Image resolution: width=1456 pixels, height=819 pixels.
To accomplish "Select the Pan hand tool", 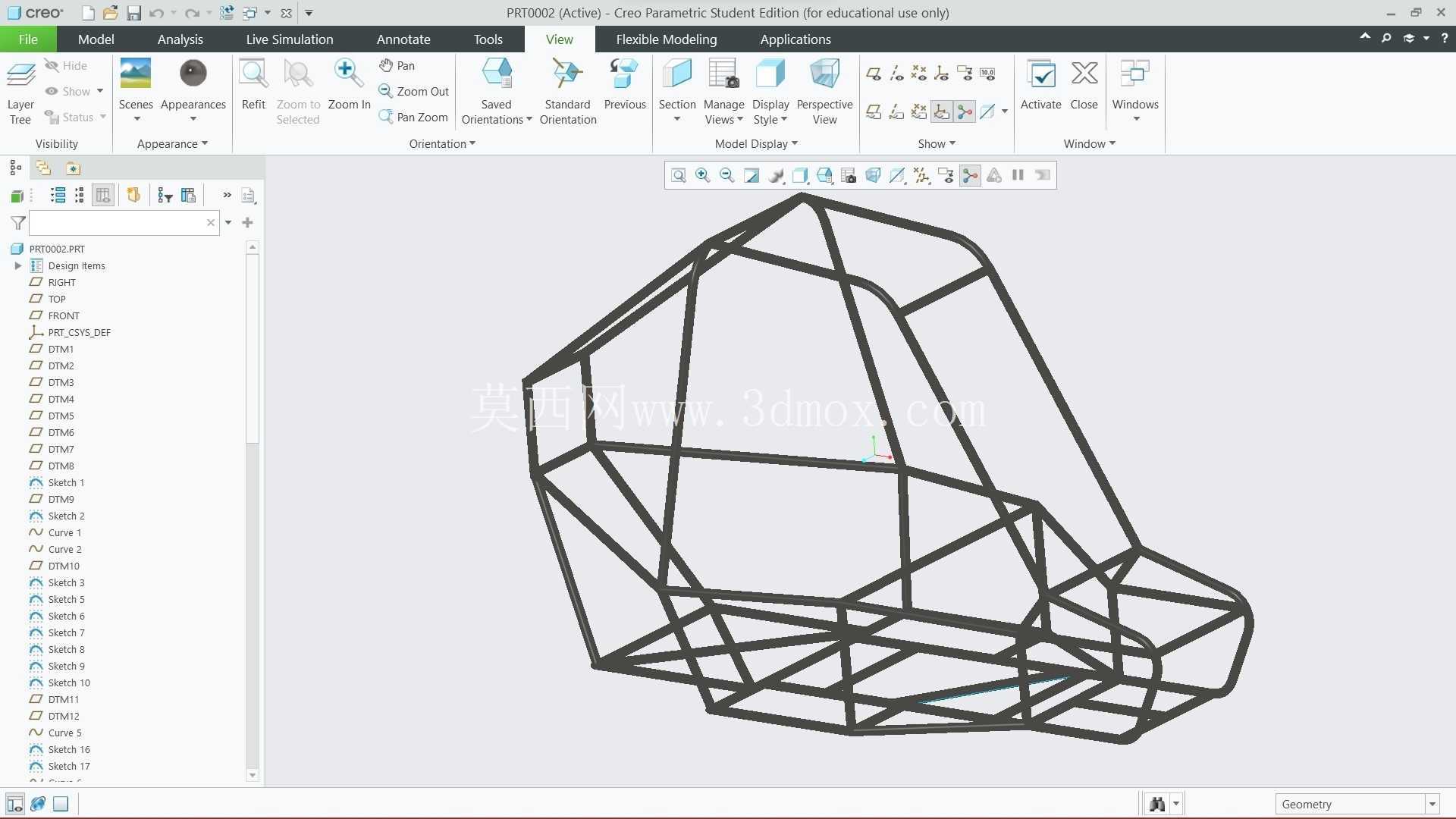I will click(397, 66).
